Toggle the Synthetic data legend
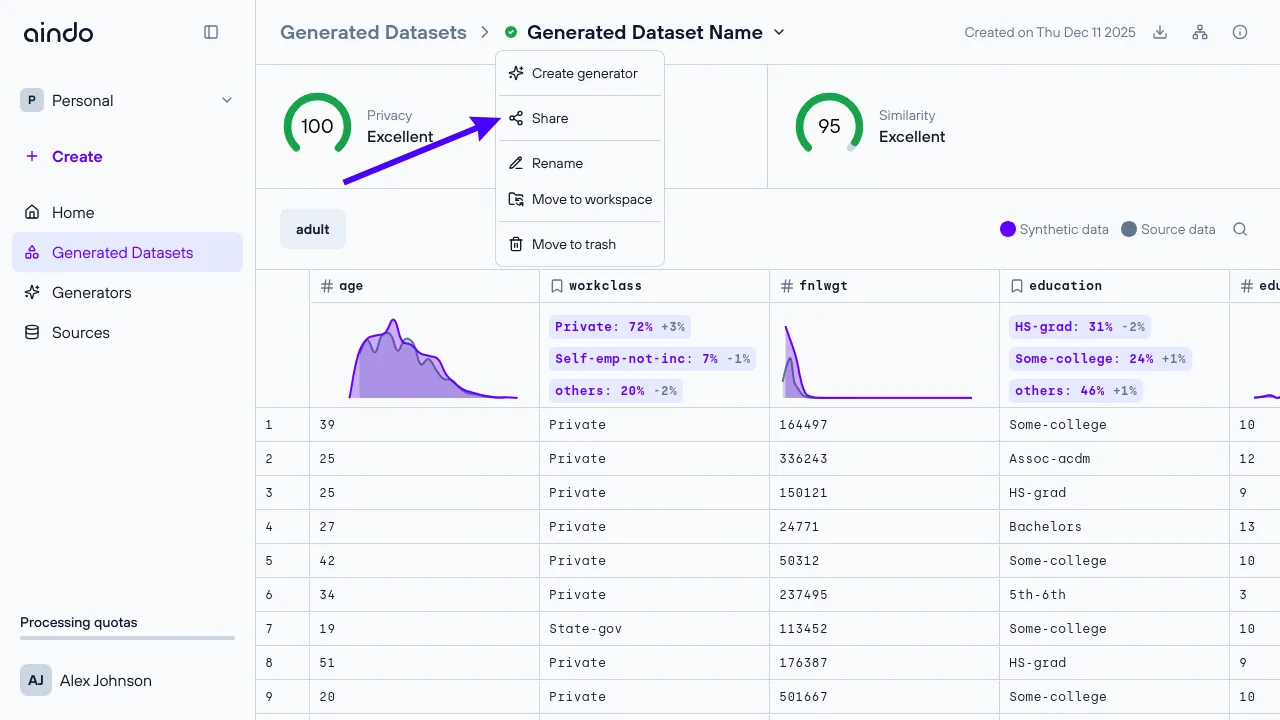The width and height of the screenshot is (1280, 720). coord(1054,229)
